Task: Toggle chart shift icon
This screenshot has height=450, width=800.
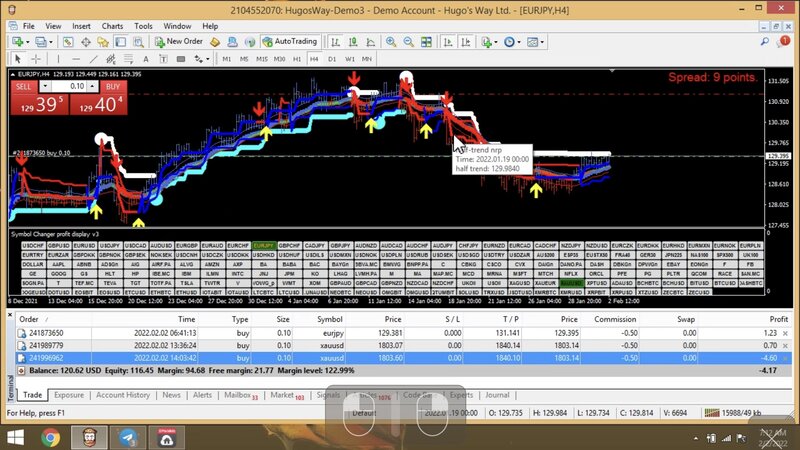Action: pyautogui.click(x=466, y=42)
